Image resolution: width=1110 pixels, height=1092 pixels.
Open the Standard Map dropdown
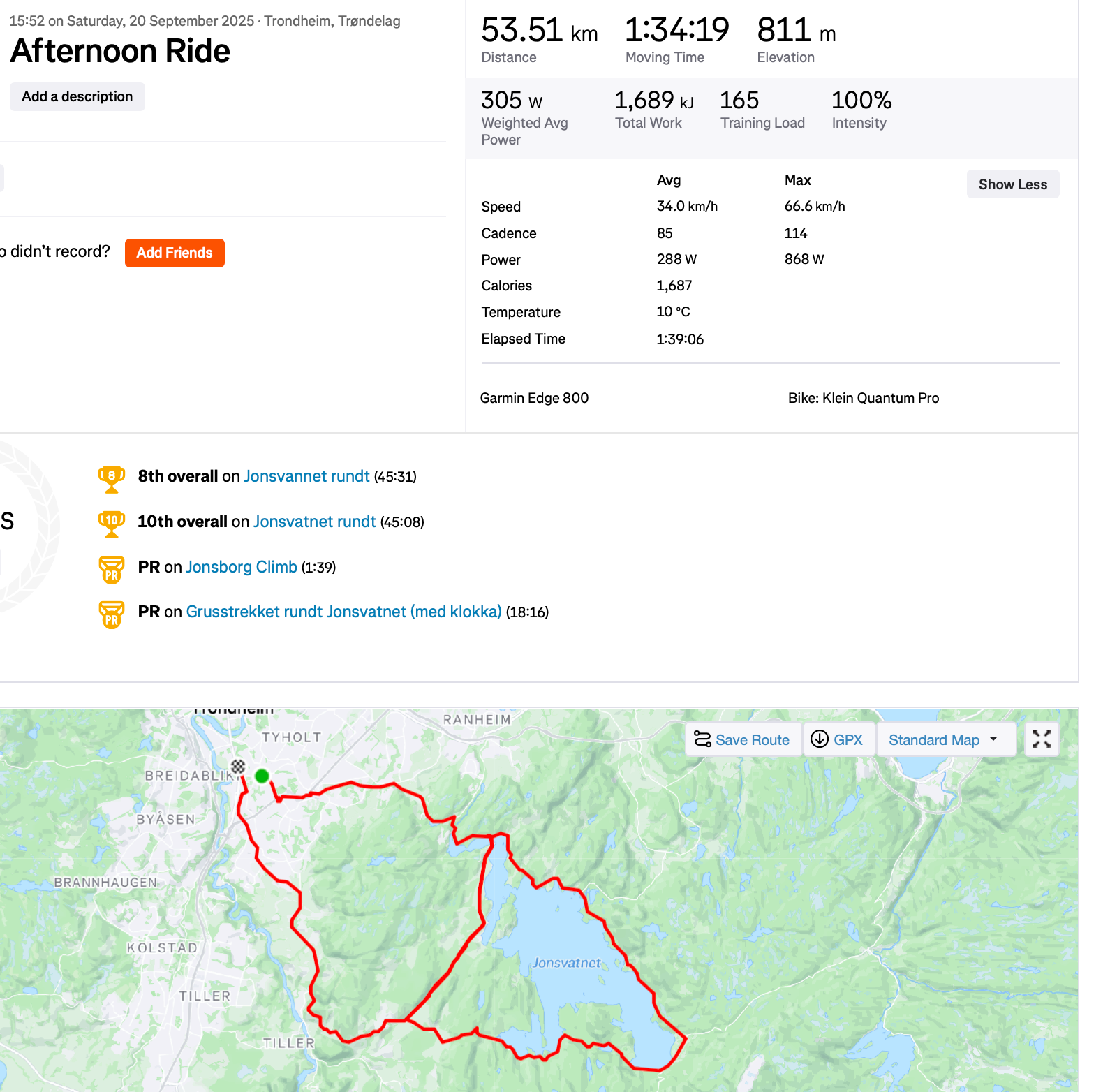point(945,740)
